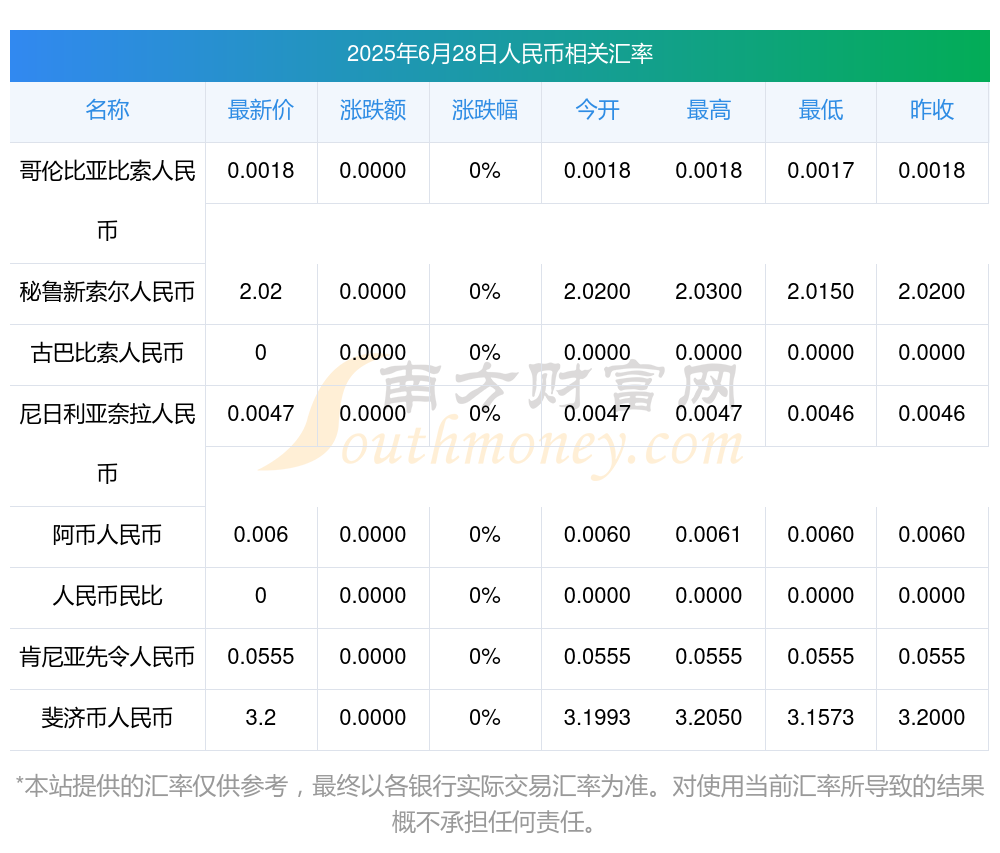The image size is (1000, 853).
Task: Select the "涨跌幅" column header
Action: click(485, 110)
